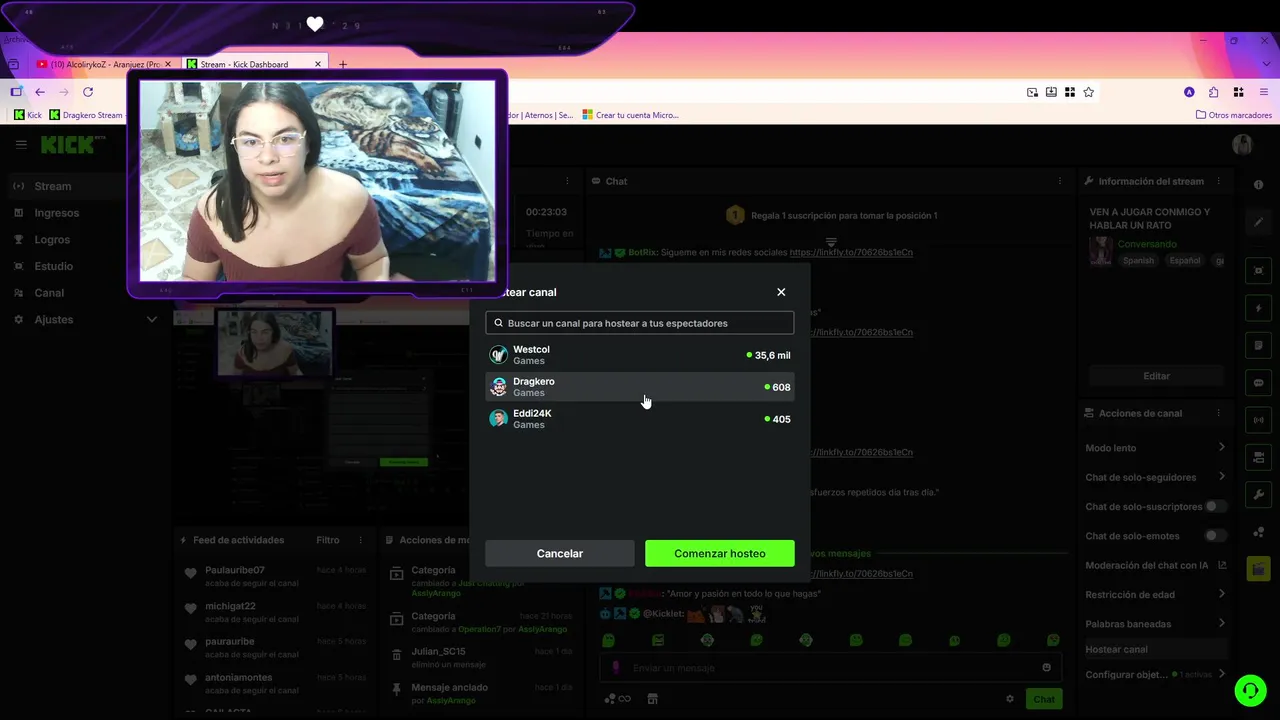
Task: Open the user profile avatar at top right
Action: 1242,145
